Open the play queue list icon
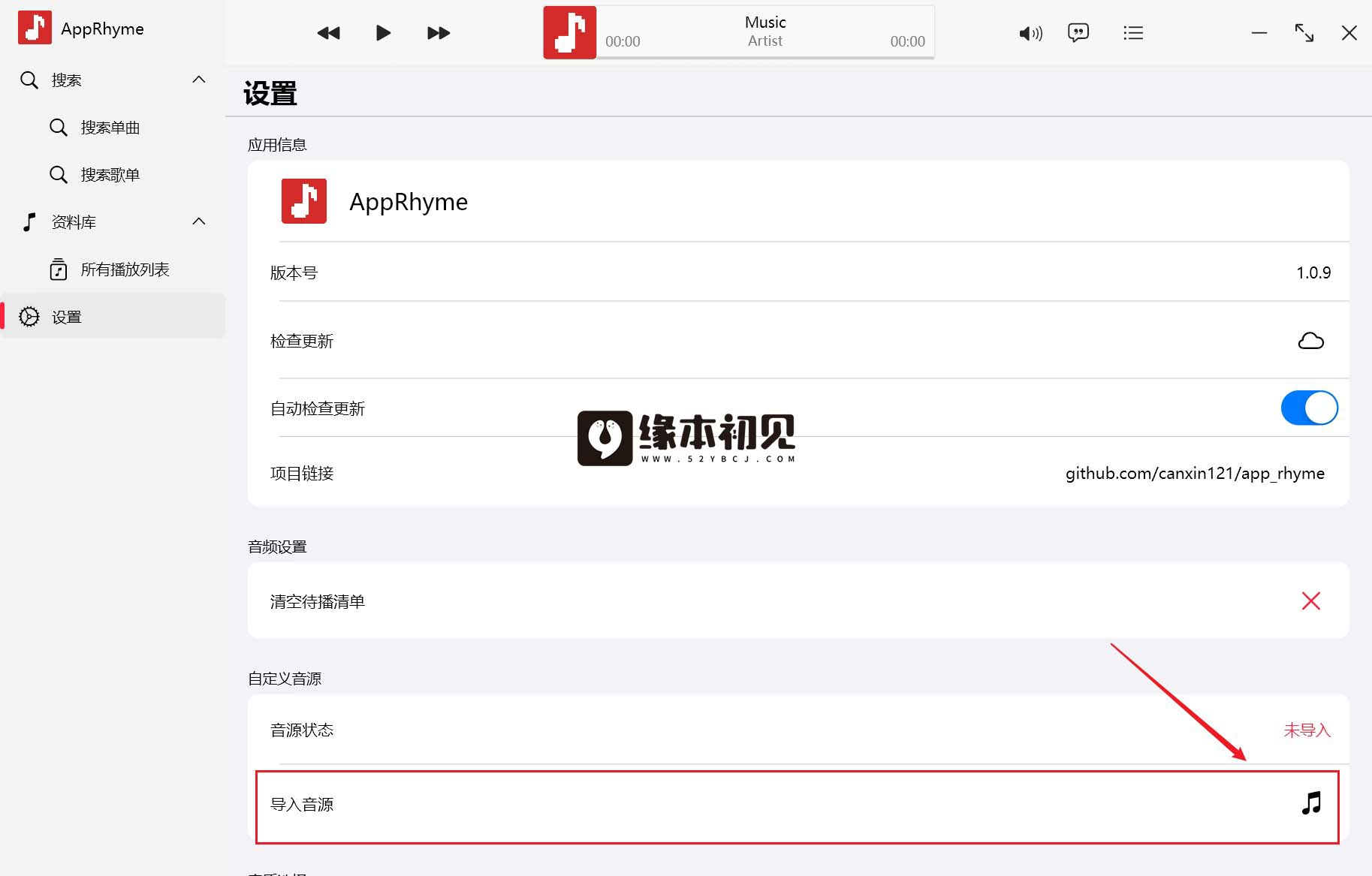Viewport: 1372px width, 876px height. (1133, 33)
